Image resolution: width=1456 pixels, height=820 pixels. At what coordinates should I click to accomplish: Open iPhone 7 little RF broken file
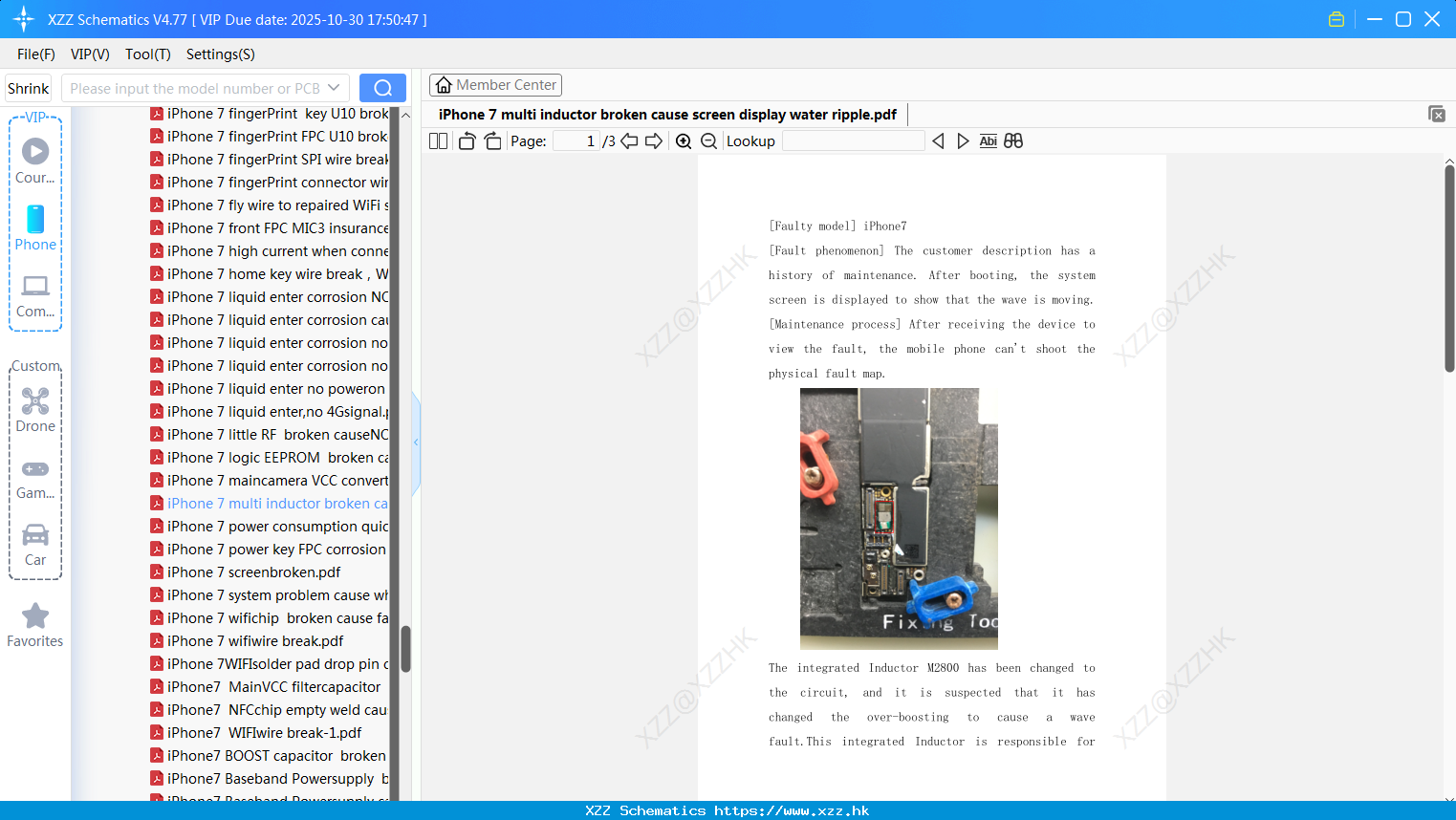coord(270,435)
